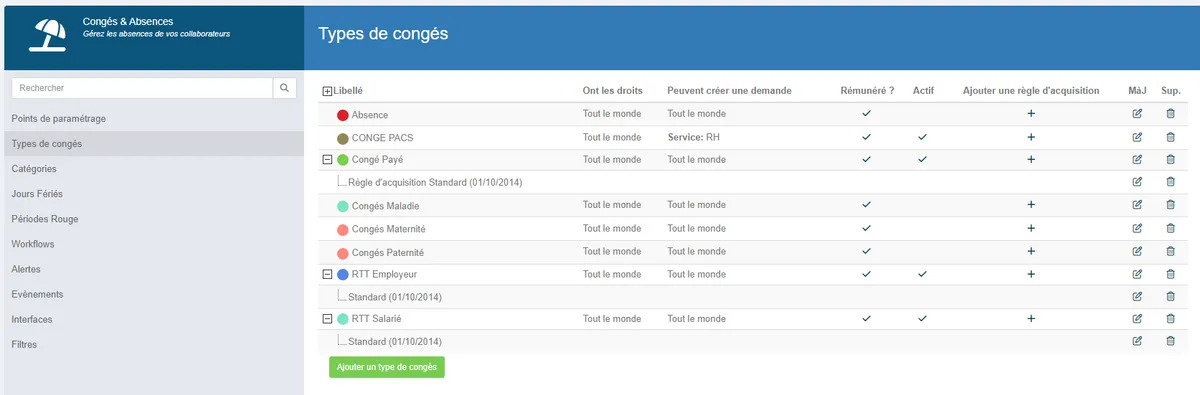1200x395 pixels.
Task: Toggle Actif checkmark for RTT Employeur
Action: 922,274
